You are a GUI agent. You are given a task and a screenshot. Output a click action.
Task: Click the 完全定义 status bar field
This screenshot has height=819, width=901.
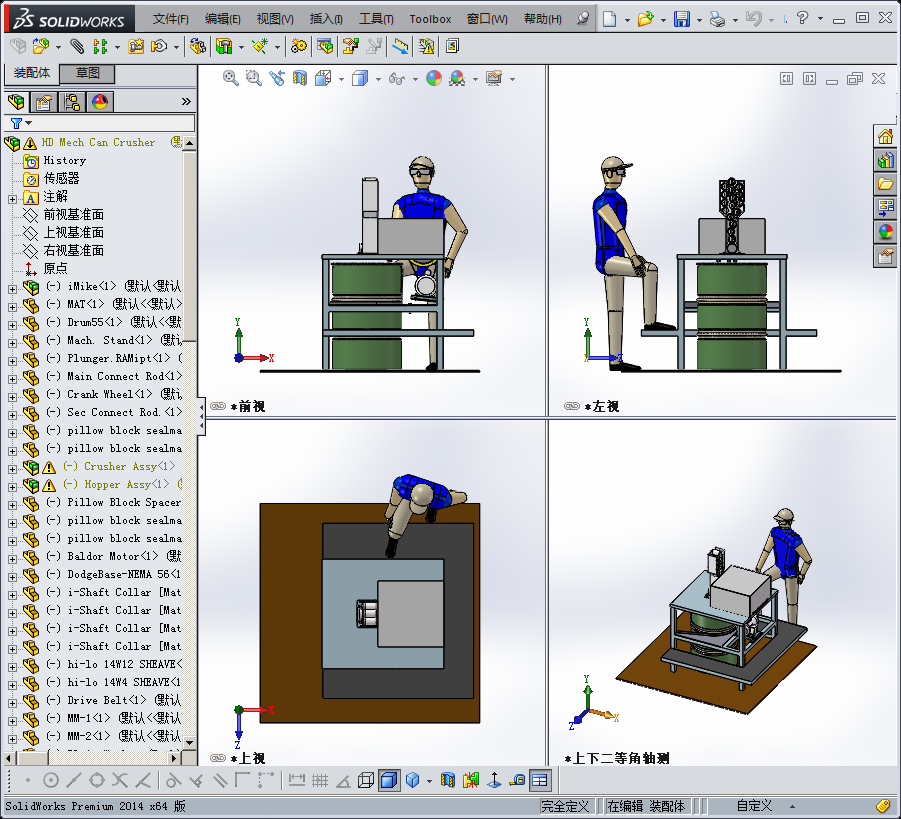click(564, 806)
